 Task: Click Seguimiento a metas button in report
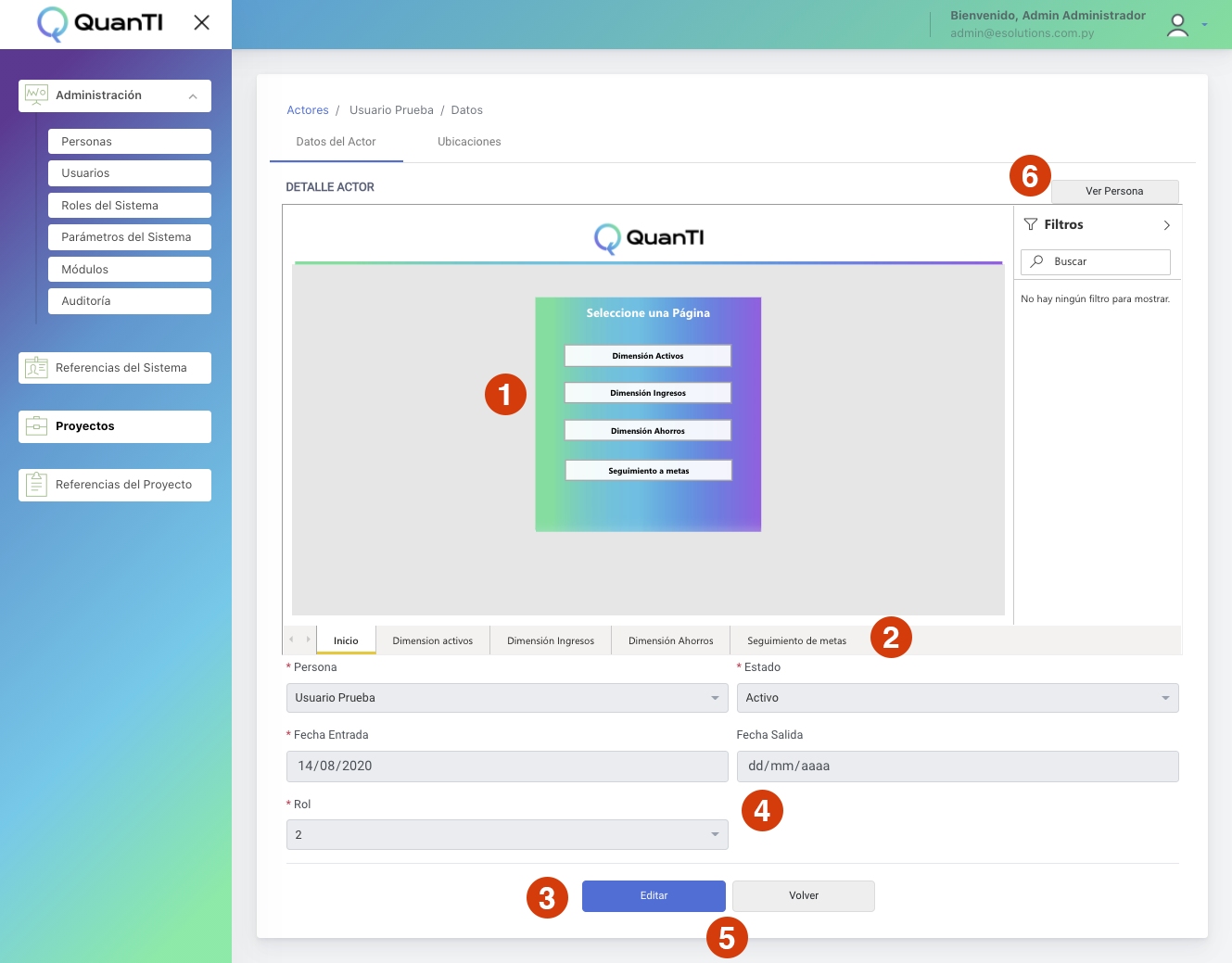tap(649, 471)
